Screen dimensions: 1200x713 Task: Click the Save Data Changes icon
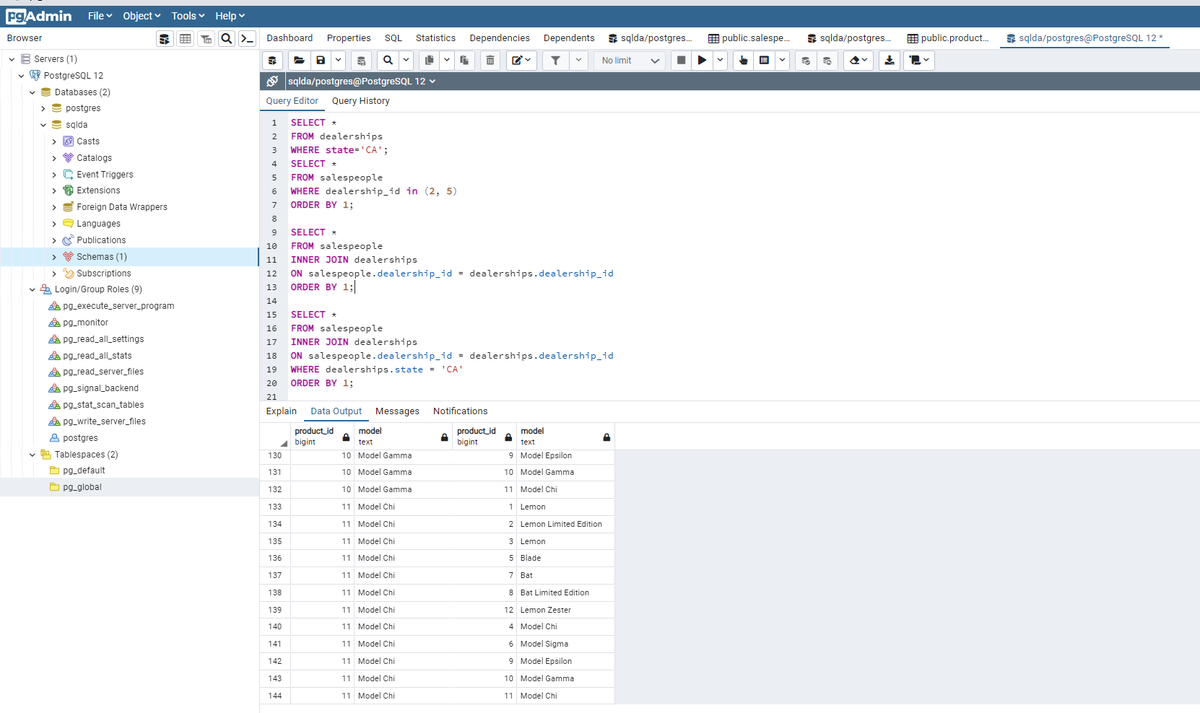[361, 60]
